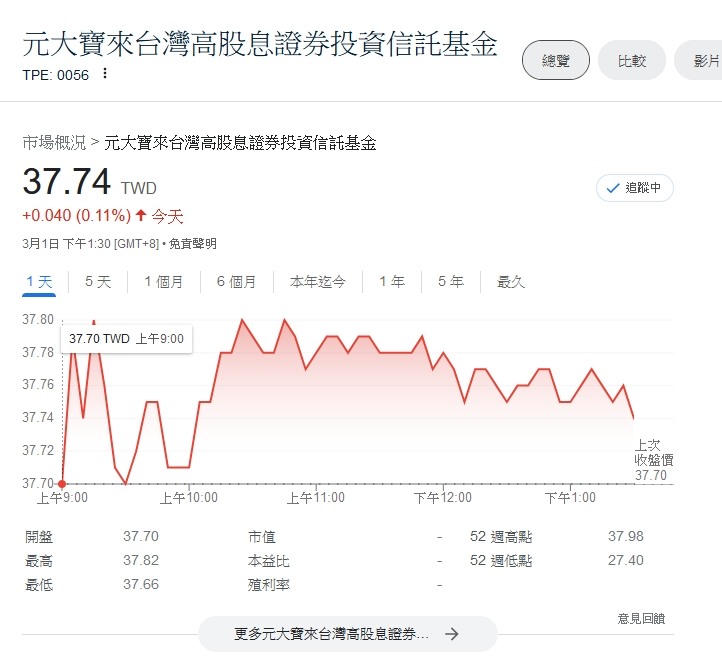Click the 3月1日 下午1:30 timestamp
722x658 pixels.
pos(90,244)
